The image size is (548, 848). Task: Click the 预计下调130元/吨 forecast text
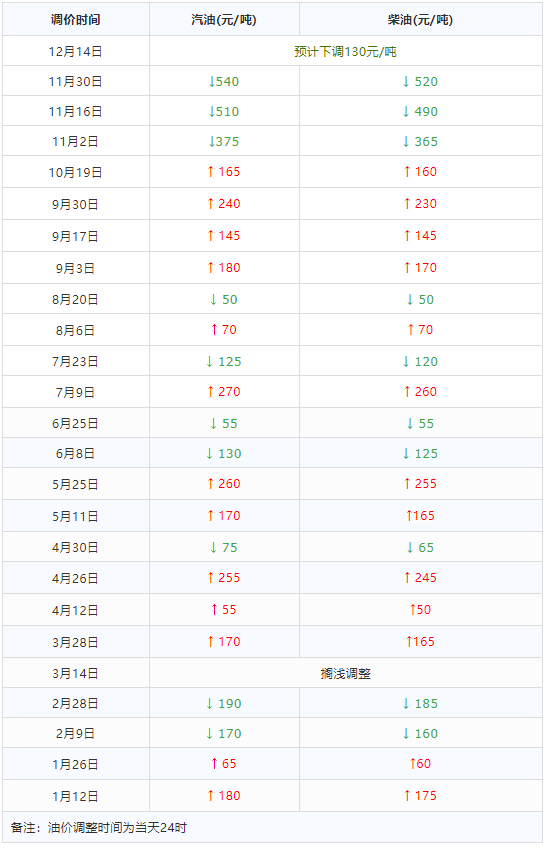click(346, 52)
